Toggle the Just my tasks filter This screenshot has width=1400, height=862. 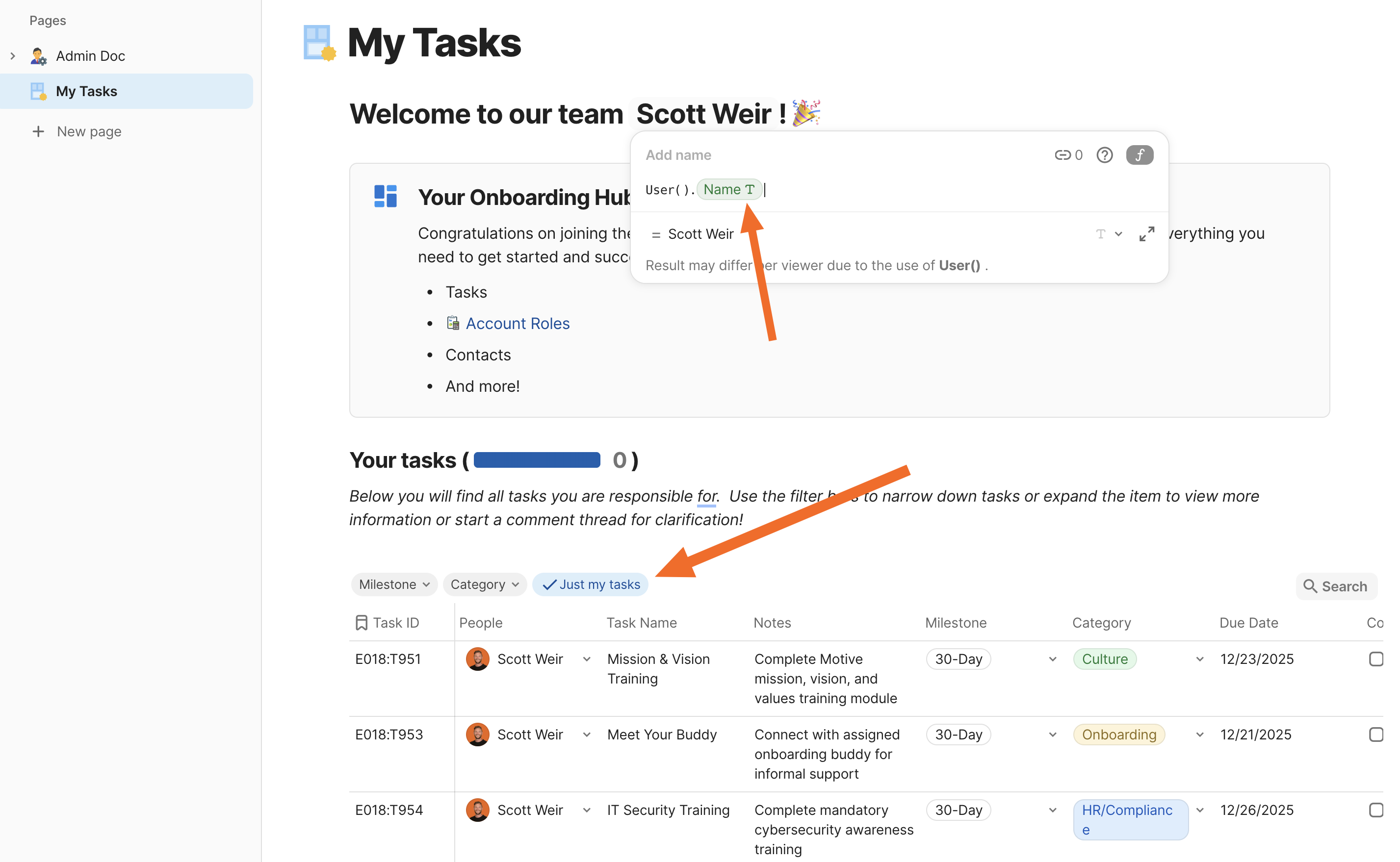click(x=590, y=584)
